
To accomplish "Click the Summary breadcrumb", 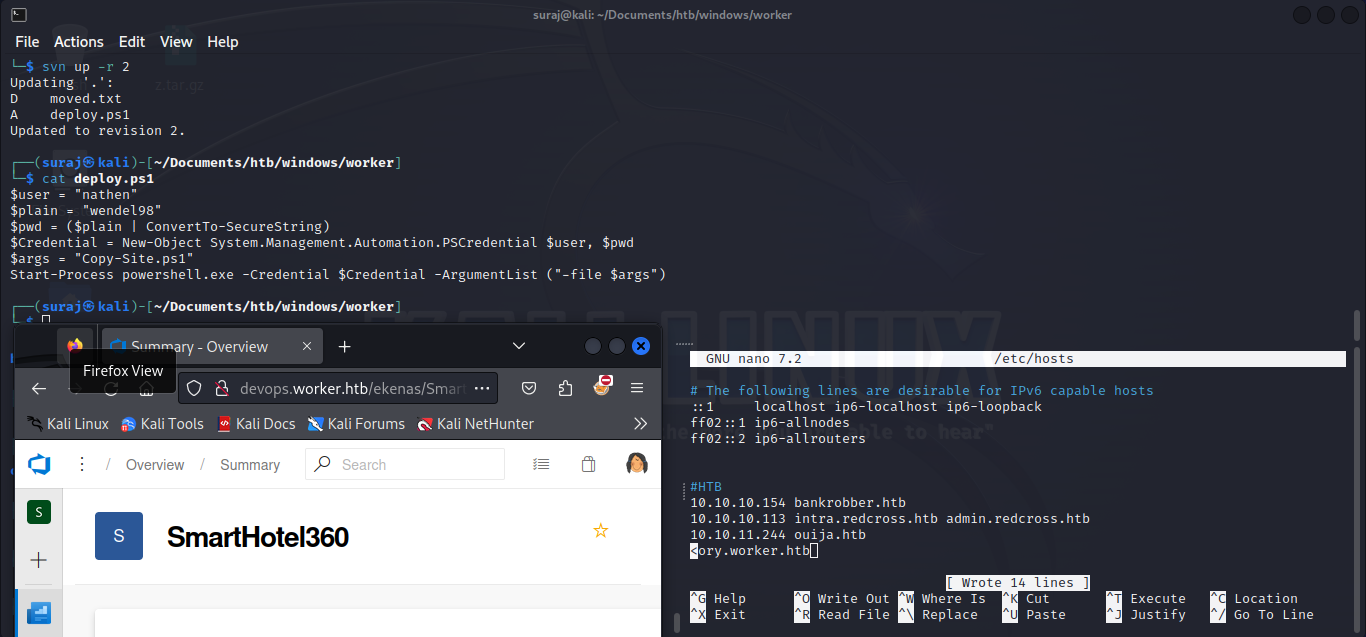I will click(x=250, y=465).
